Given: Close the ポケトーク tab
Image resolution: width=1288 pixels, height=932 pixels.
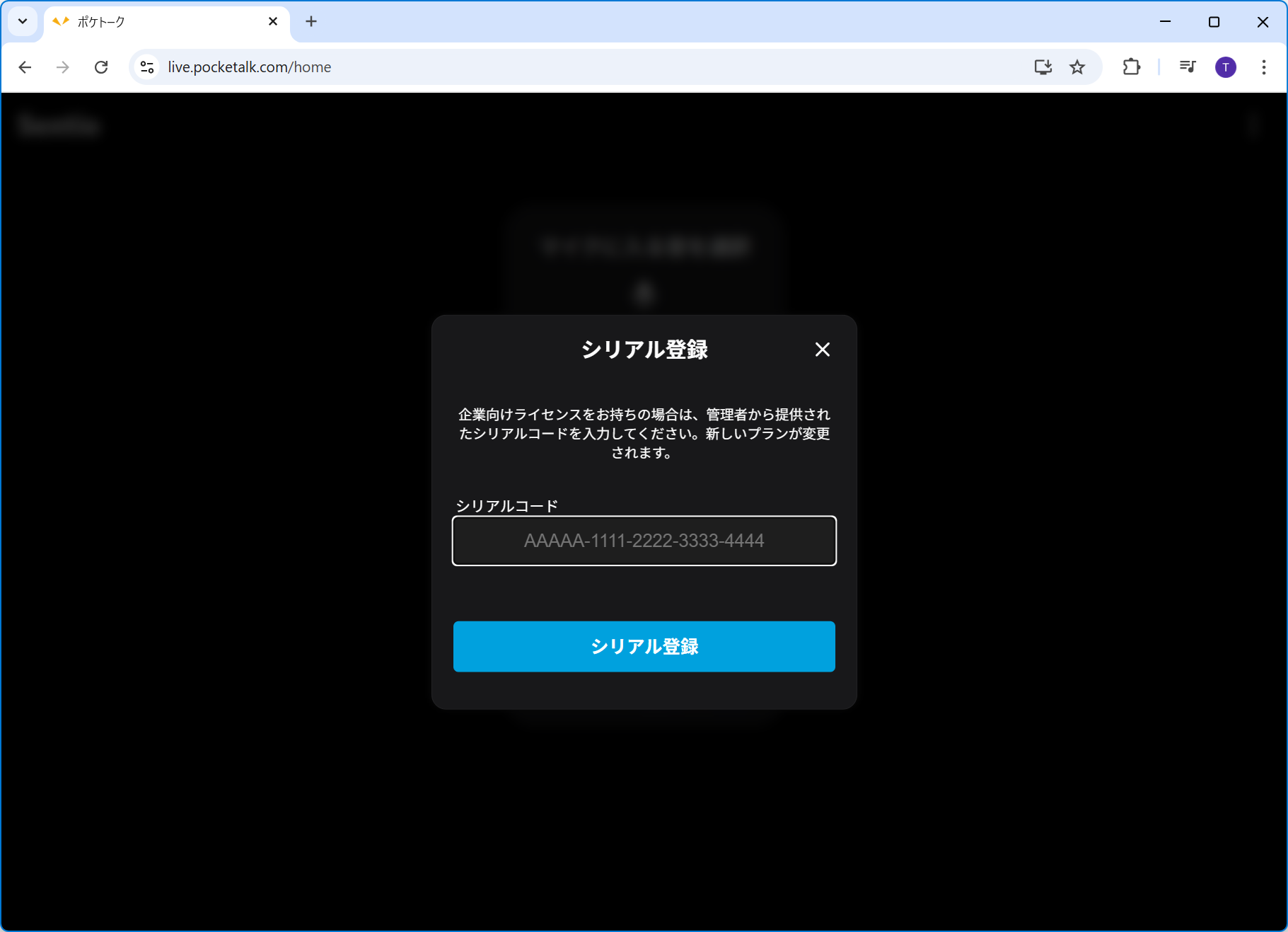Looking at the screenshot, I should pyautogui.click(x=273, y=22).
